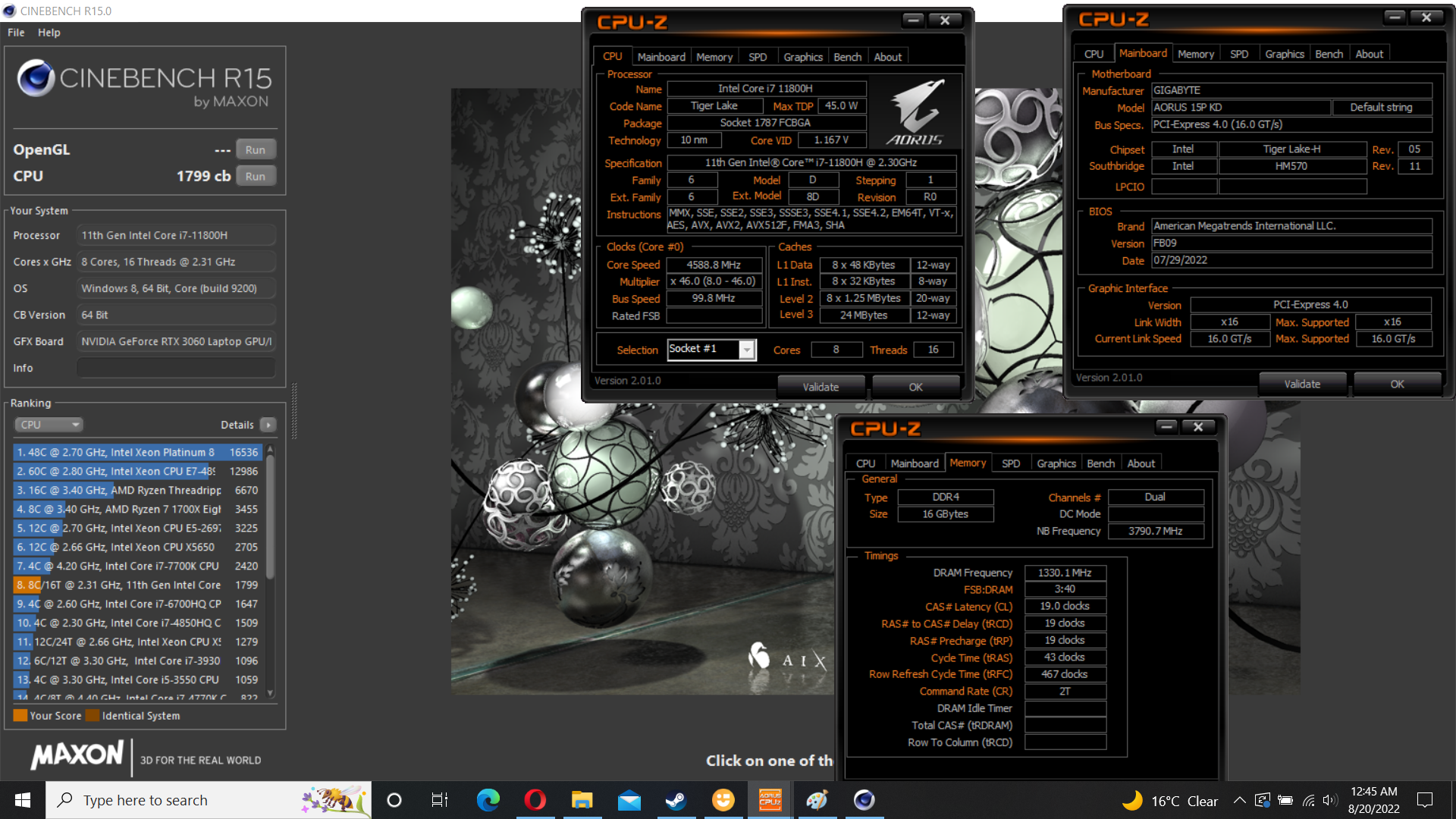This screenshot has width=1456, height=819.
Task: Open the display tray icon next to battery
Action: tap(1263, 800)
